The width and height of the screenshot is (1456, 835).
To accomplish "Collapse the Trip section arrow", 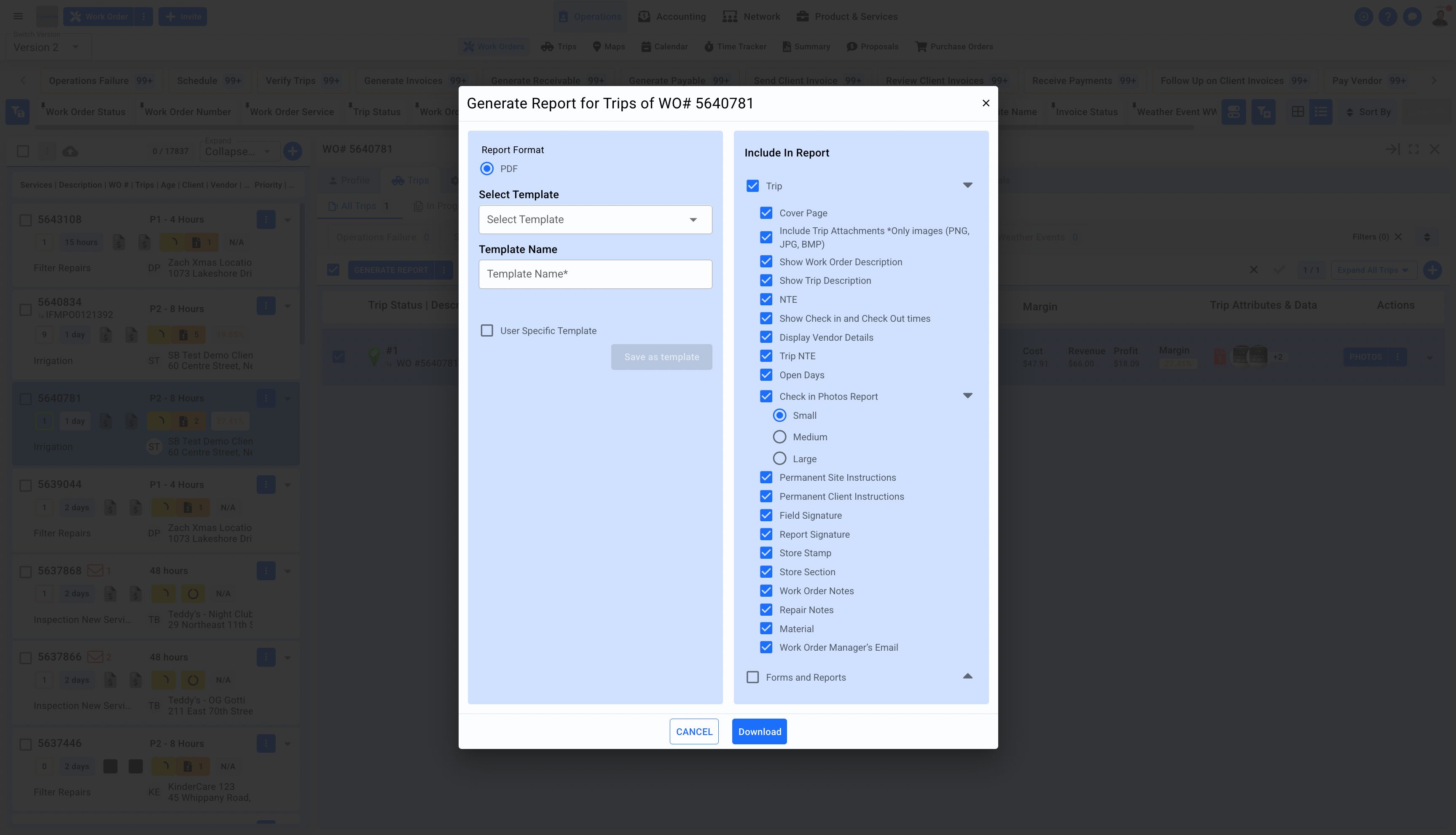I will [967, 185].
